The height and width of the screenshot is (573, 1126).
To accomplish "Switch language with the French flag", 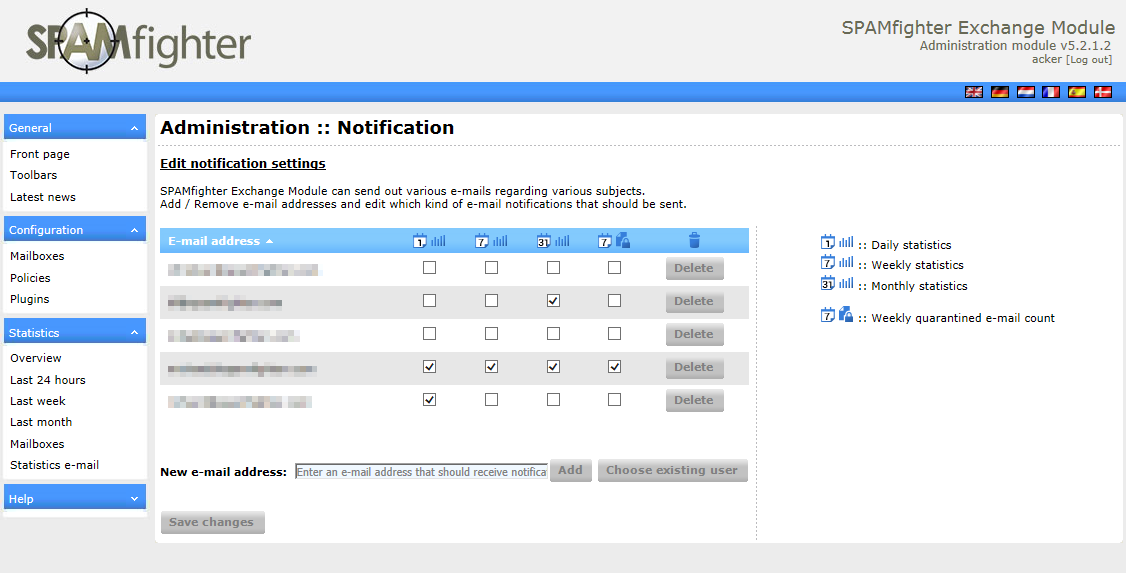I will 1051,92.
